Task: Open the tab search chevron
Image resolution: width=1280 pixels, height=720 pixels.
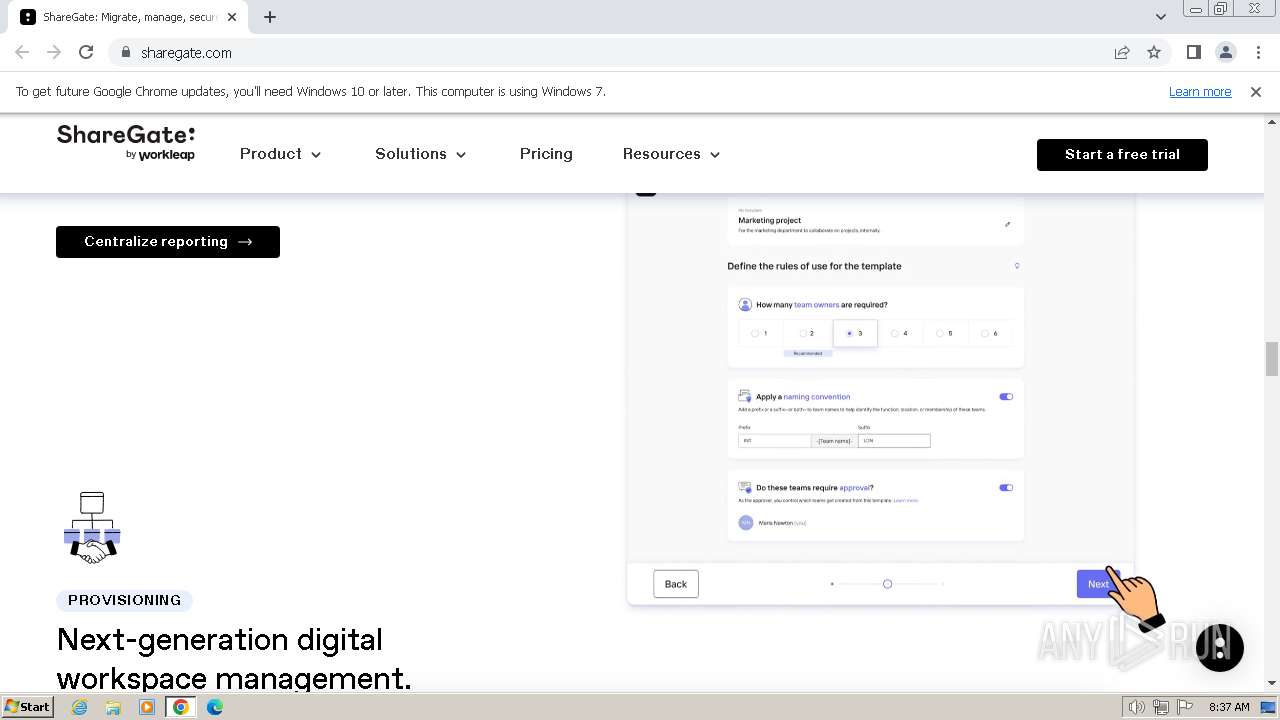Action: click(x=1160, y=16)
